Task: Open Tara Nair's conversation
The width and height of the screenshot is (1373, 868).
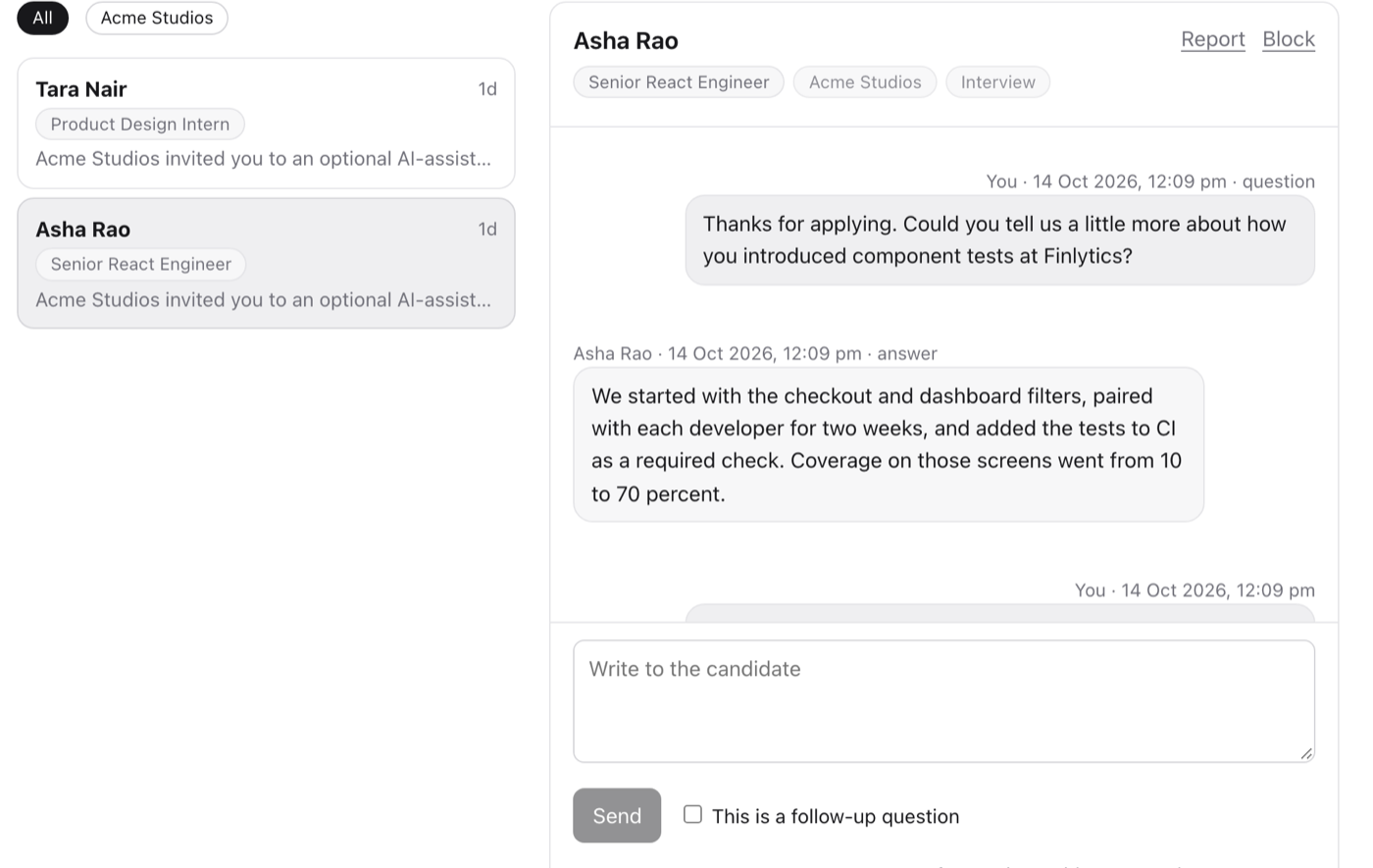Action: (266, 124)
